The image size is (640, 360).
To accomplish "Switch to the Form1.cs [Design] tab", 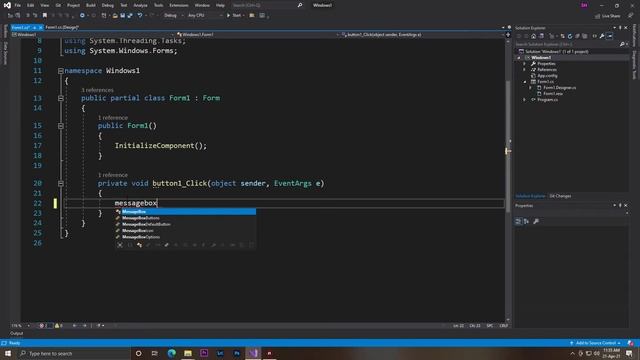I will pos(62,27).
